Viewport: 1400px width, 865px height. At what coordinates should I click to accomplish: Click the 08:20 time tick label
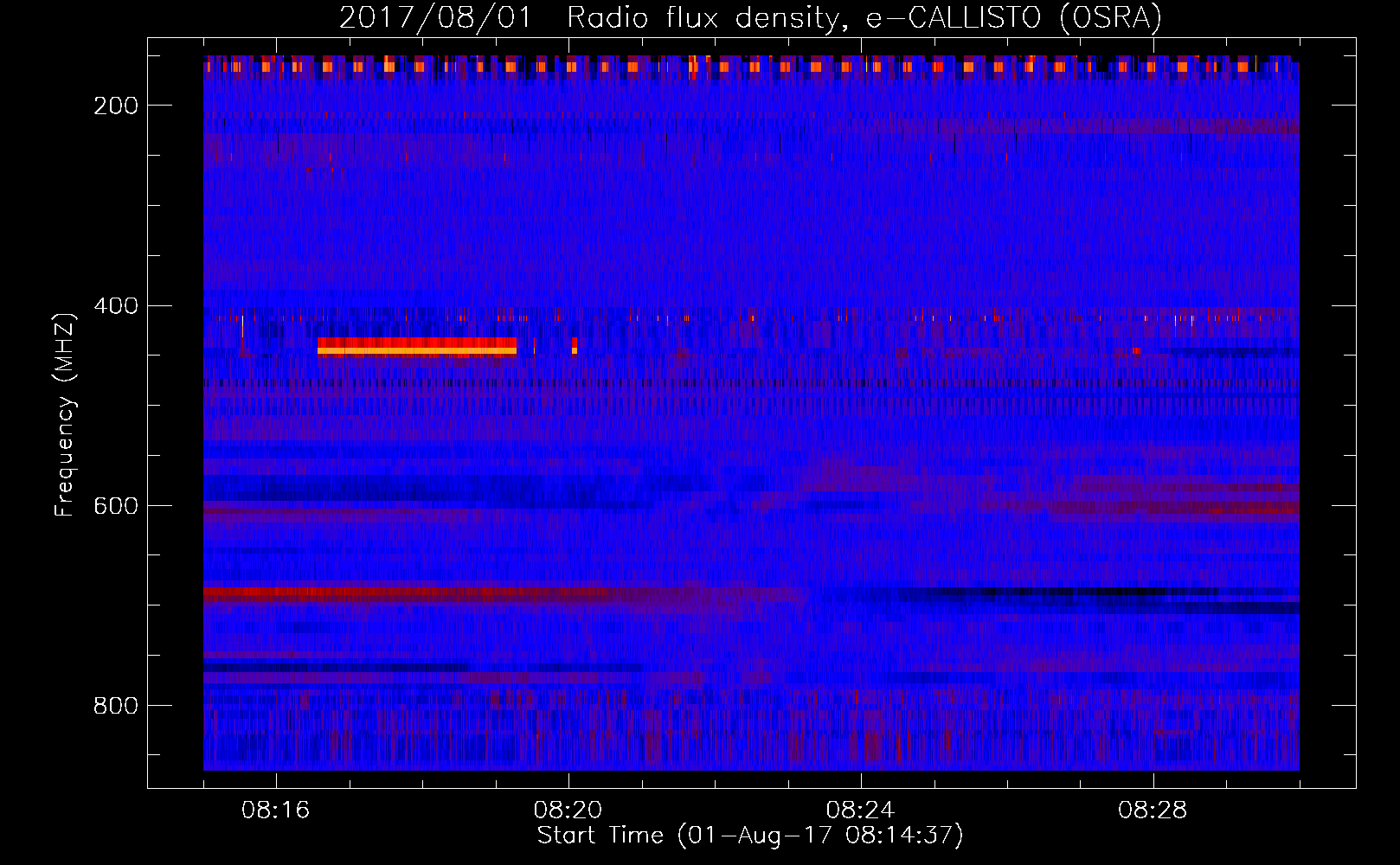click(x=568, y=811)
